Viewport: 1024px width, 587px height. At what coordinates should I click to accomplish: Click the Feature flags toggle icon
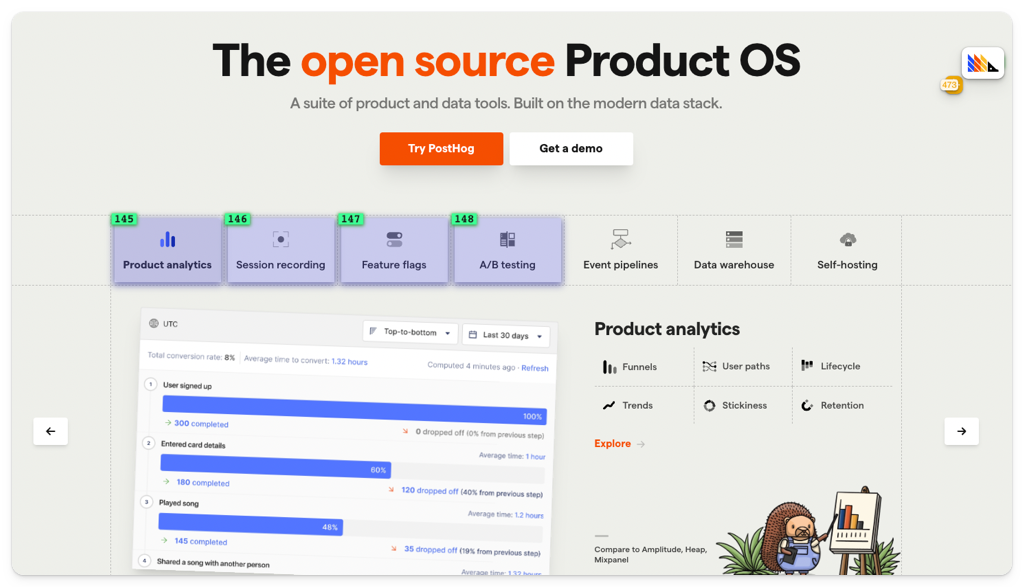tap(394, 240)
